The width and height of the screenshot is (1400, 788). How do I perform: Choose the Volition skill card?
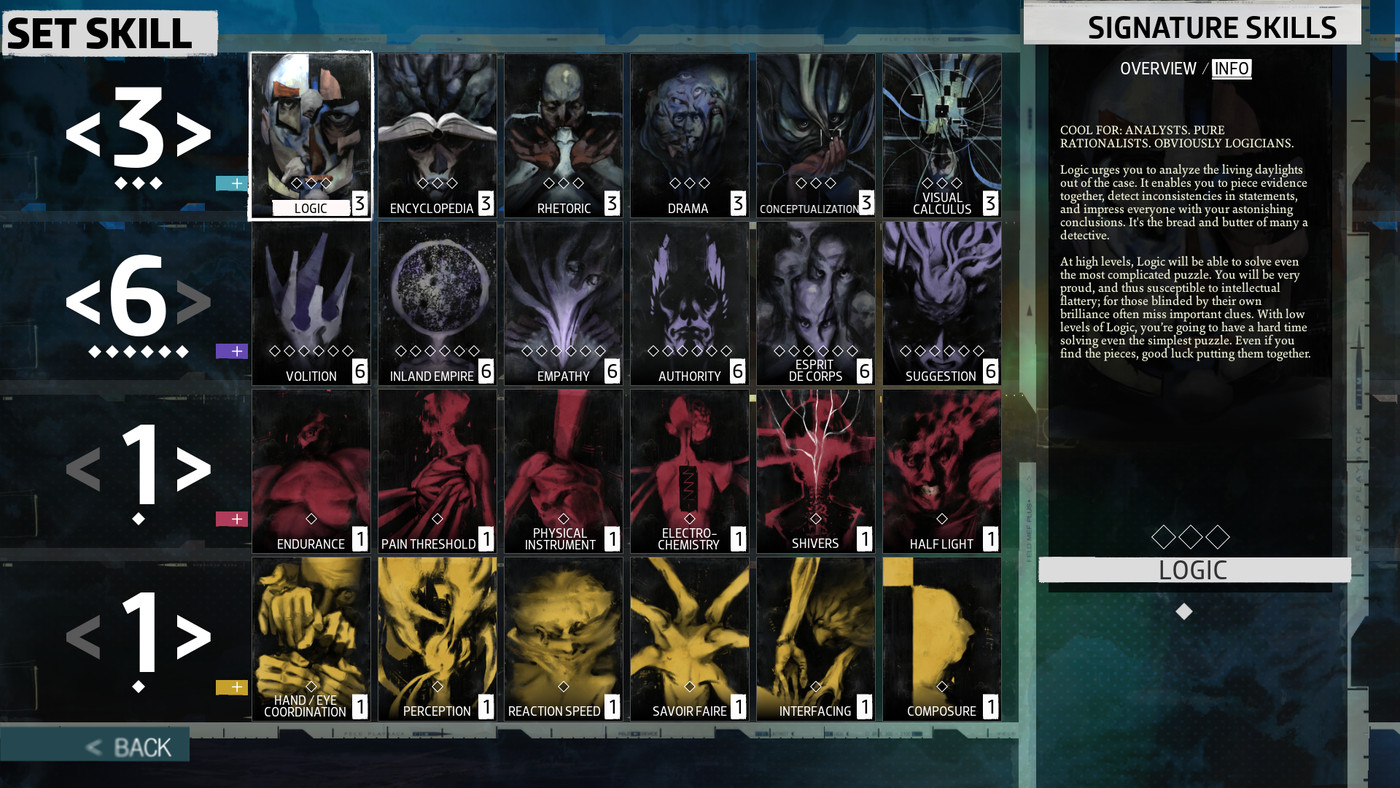311,304
